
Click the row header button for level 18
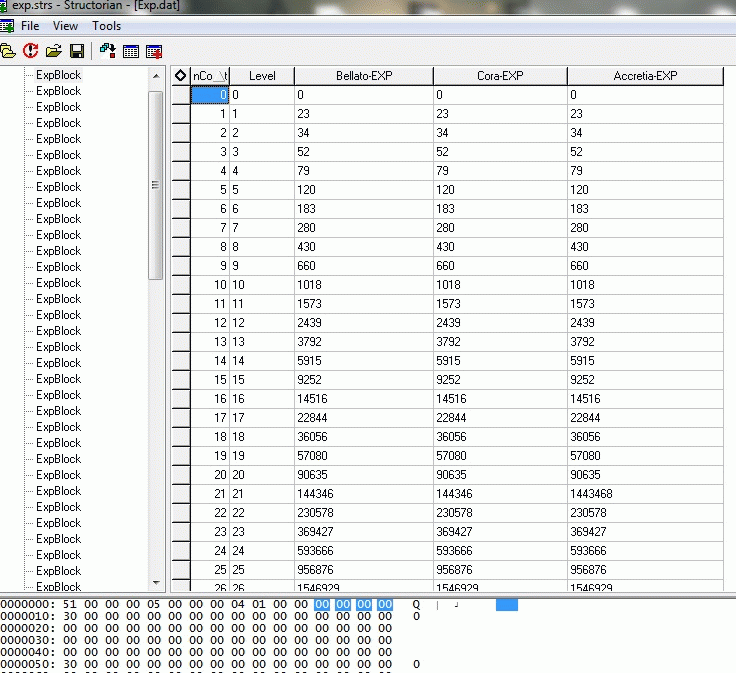tap(181, 437)
